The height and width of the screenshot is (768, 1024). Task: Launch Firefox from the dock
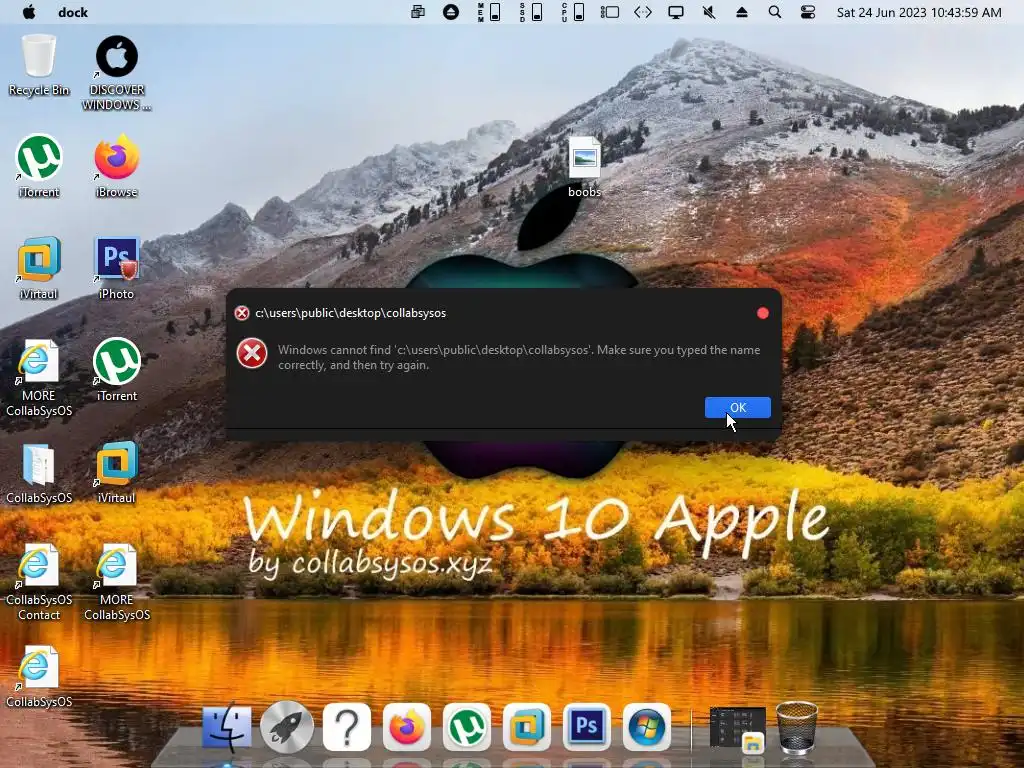[406, 727]
